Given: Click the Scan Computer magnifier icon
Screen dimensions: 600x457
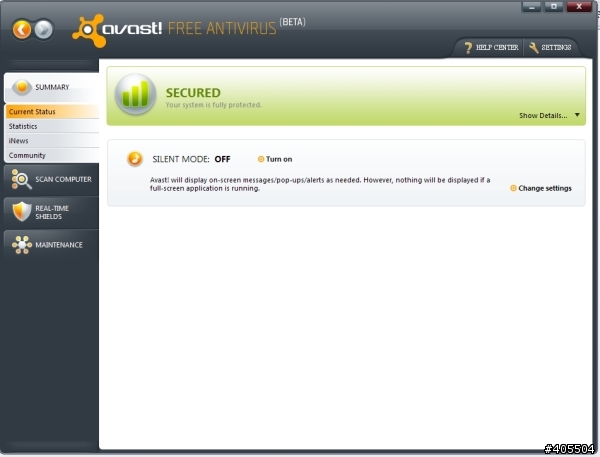Looking at the screenshot, I should click(21, 179).
